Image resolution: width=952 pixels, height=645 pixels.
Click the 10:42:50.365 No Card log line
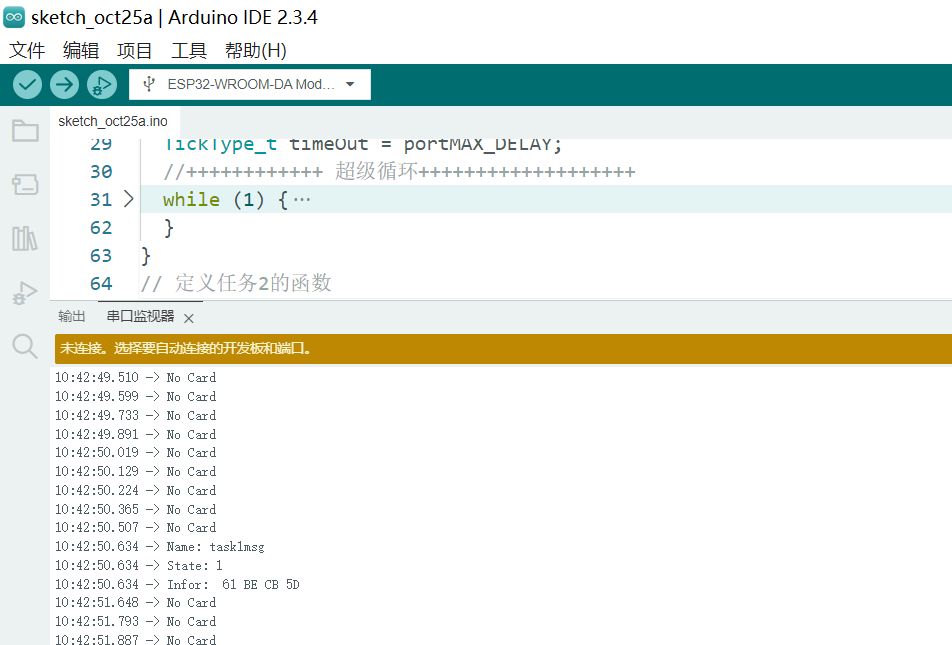point(135,509)
